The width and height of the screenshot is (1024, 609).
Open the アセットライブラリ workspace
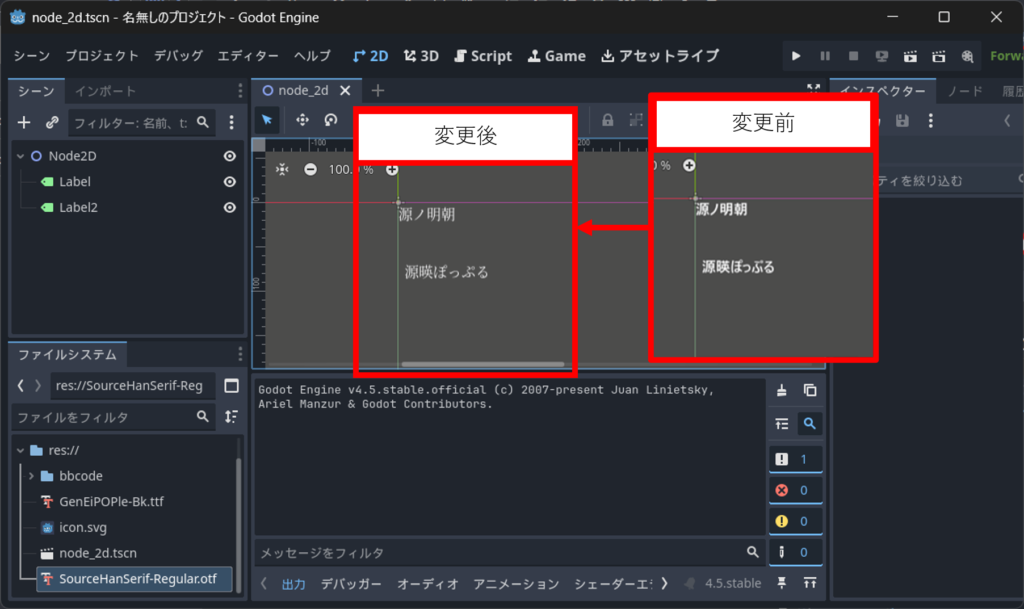coord(659,56)
